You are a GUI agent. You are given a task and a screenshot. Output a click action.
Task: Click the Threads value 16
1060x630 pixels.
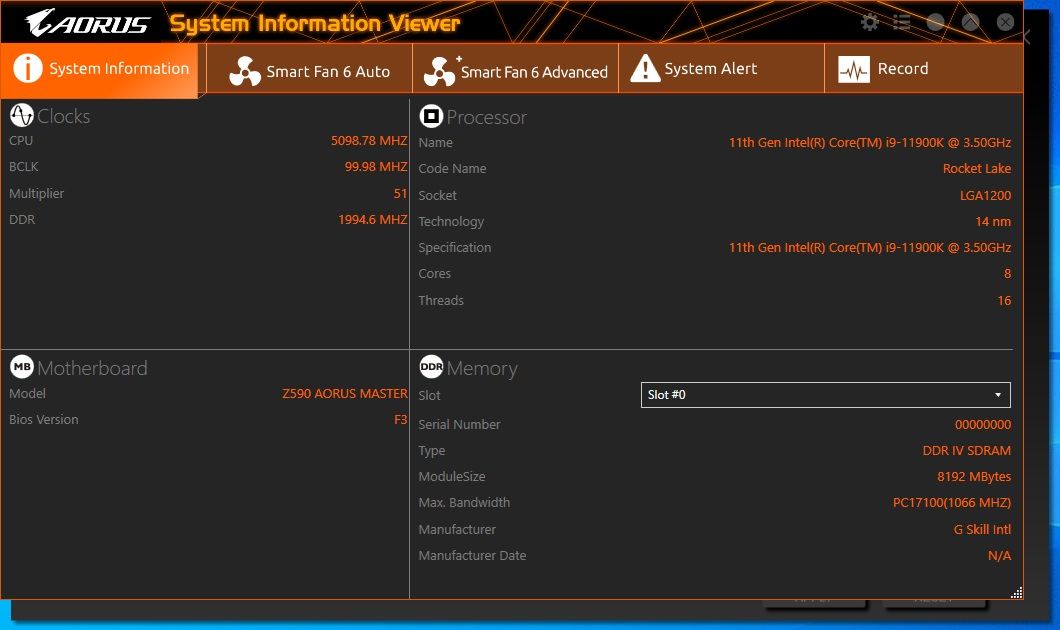pyautogui.click(x=1005, y=301)
